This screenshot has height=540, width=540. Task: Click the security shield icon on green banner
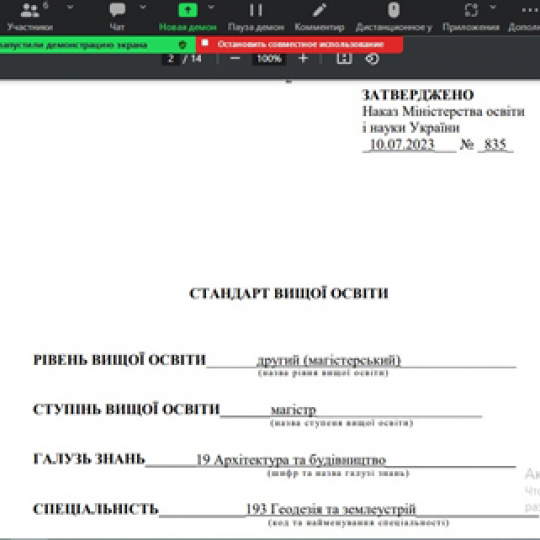[183, 45]
